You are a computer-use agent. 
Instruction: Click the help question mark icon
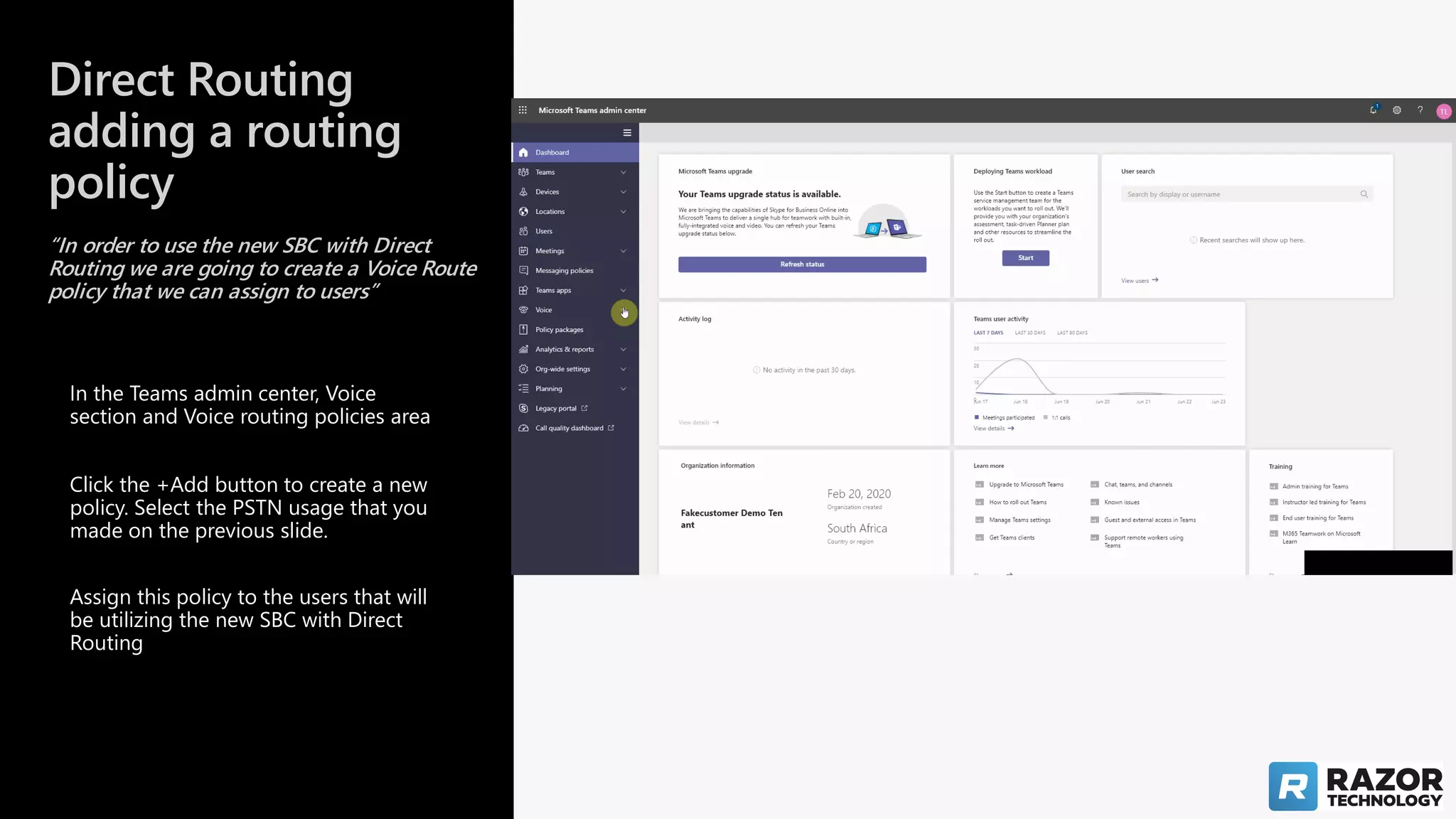(1420, 110)
